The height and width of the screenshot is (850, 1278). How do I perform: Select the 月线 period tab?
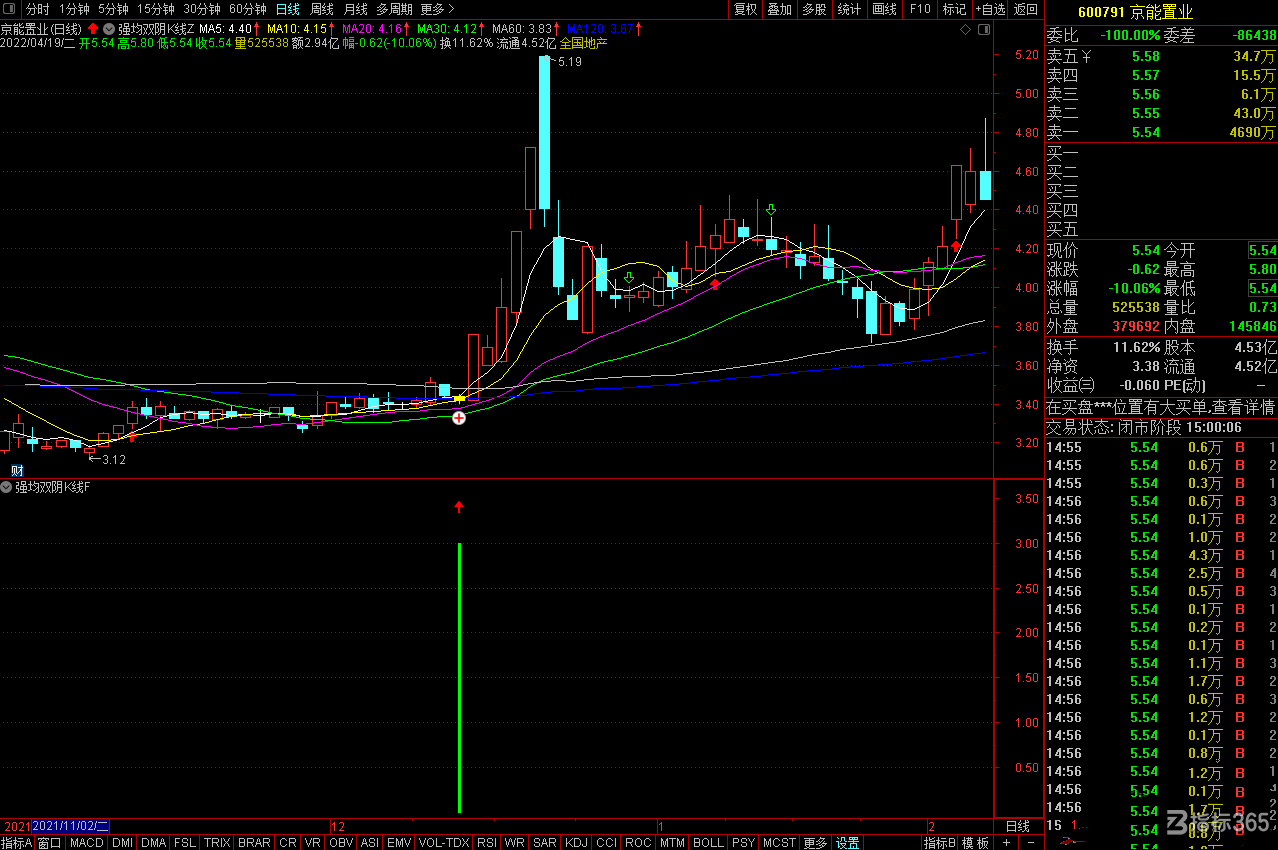(355, 9)
